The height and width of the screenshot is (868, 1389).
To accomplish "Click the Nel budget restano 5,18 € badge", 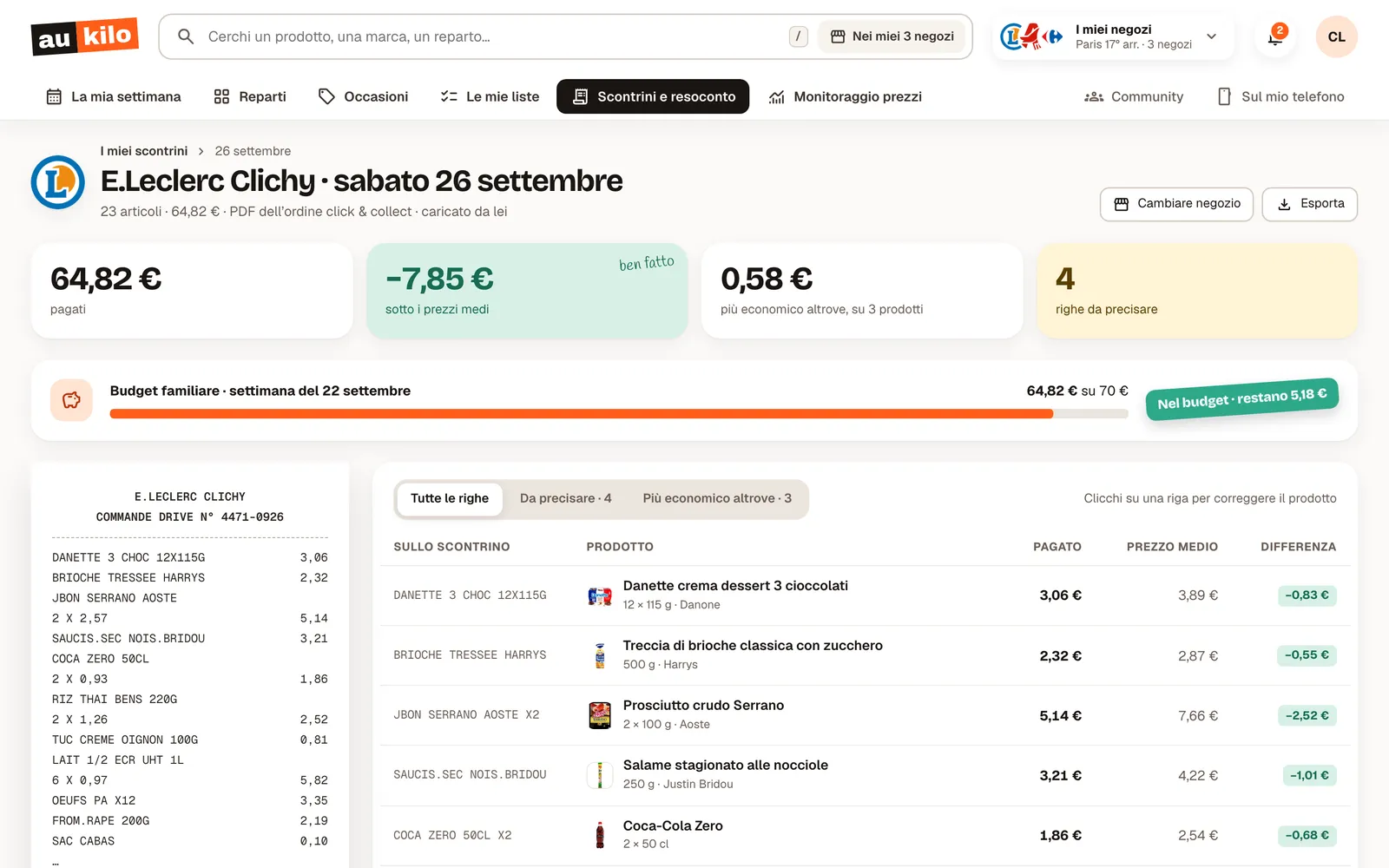I will (1242, 399).
